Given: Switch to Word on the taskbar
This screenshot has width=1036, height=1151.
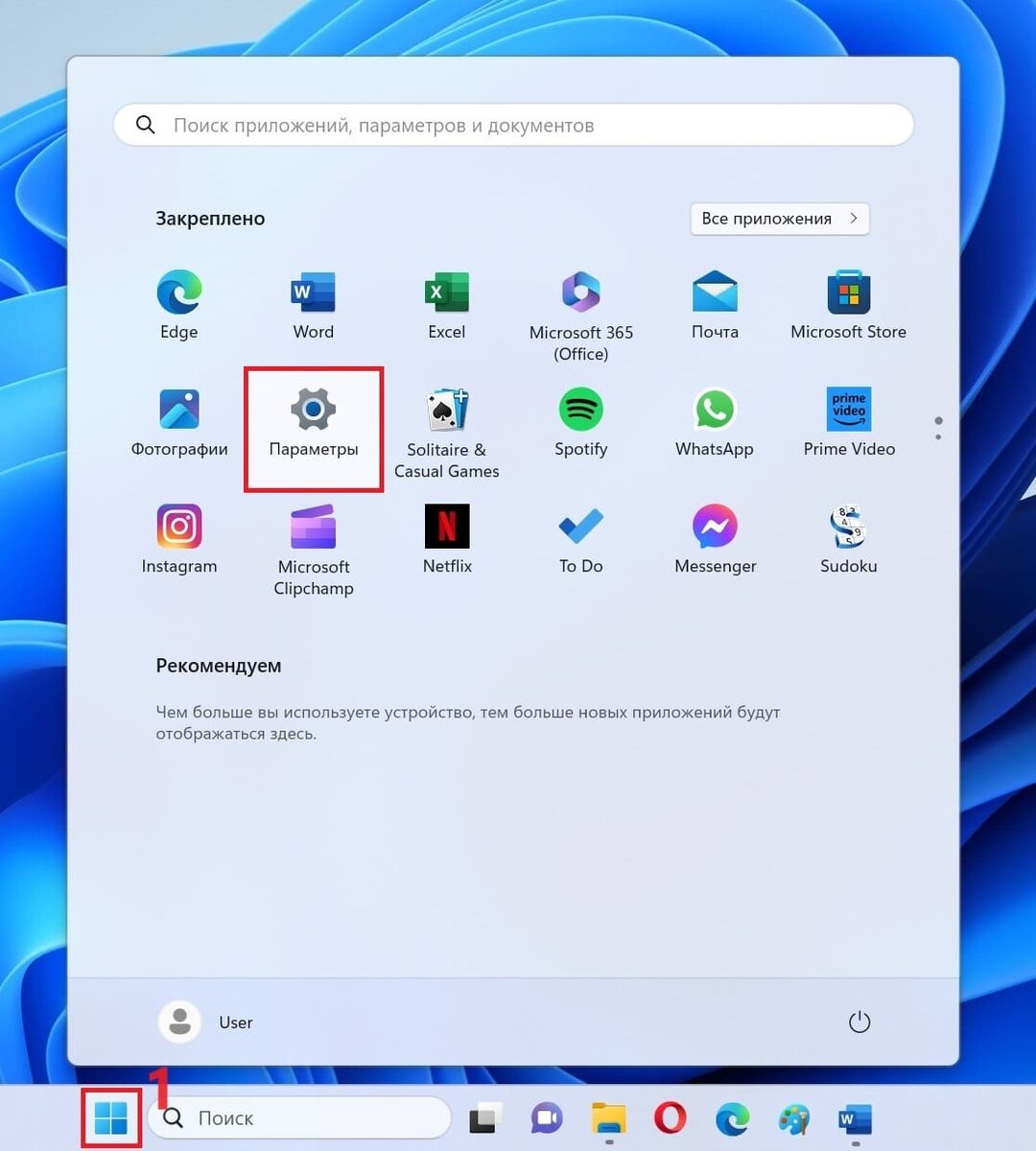Looking at the screenshot, I should point(854,1118).
